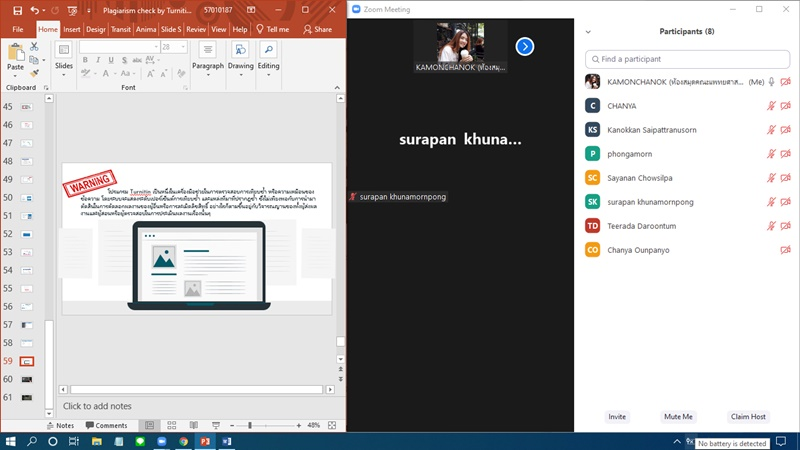Toggle the Notes pane in status bar
800x450 pixels.
click(x=58, y=426)
